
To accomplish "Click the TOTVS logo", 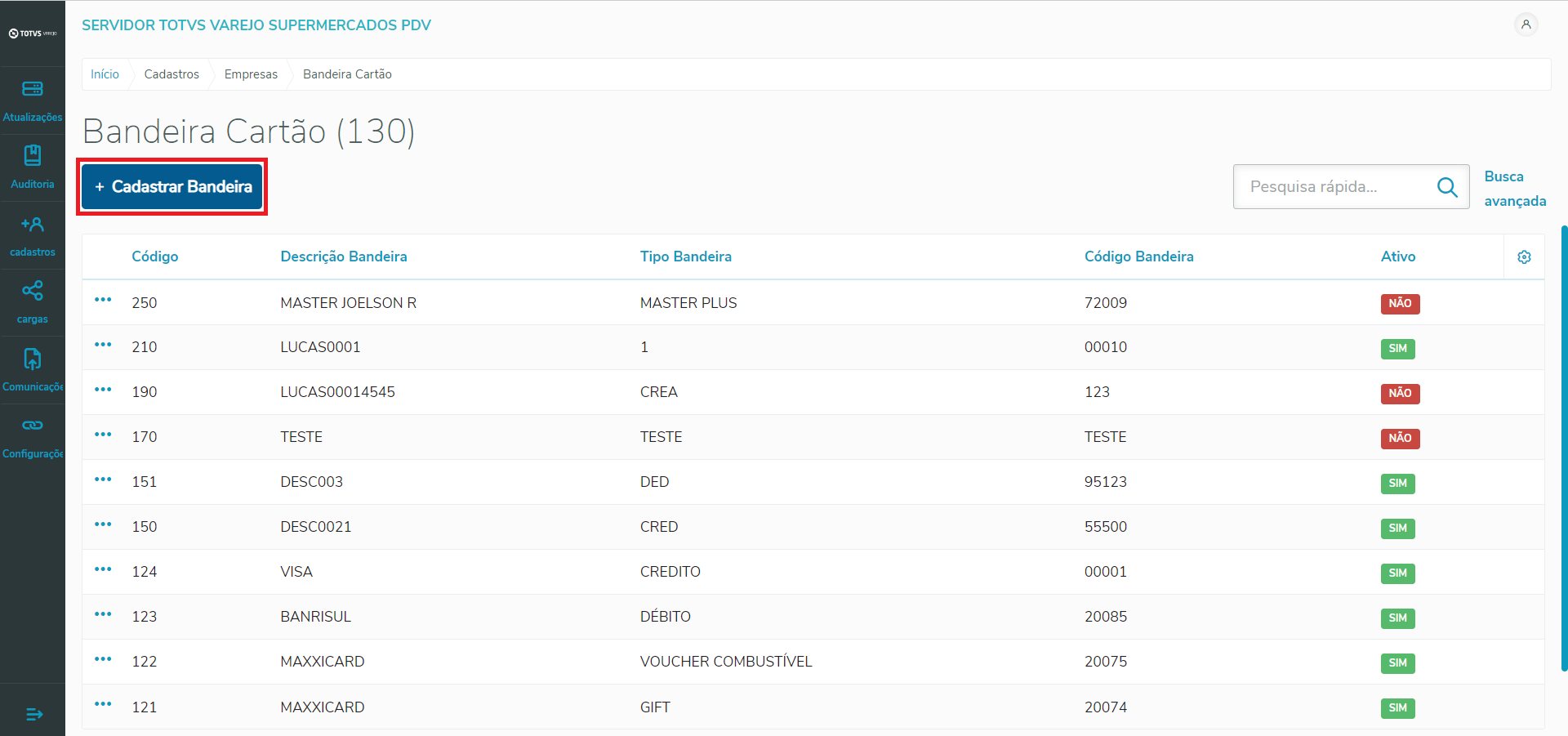I will point(33,33).
